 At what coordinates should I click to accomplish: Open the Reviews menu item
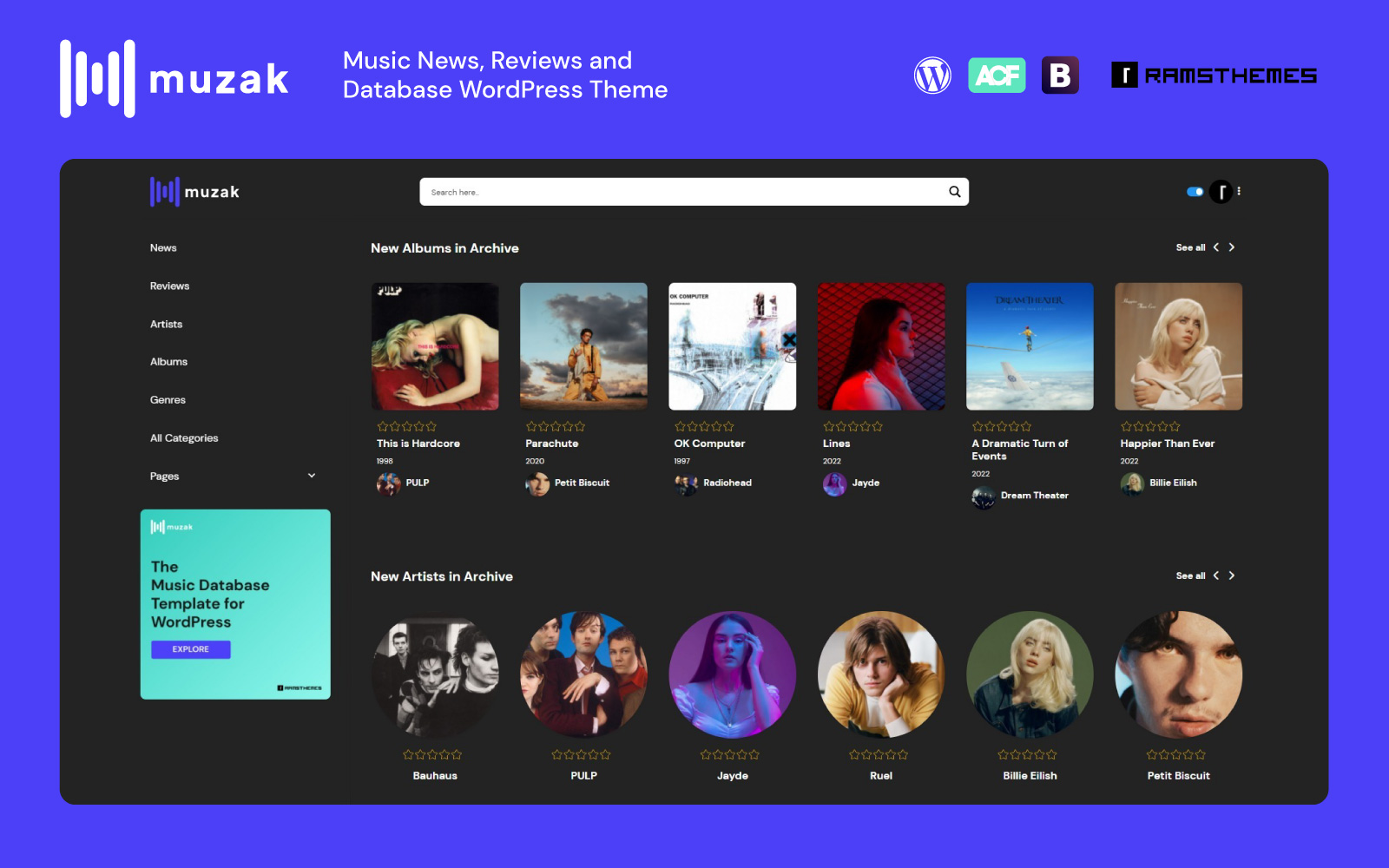coord(169,286)
